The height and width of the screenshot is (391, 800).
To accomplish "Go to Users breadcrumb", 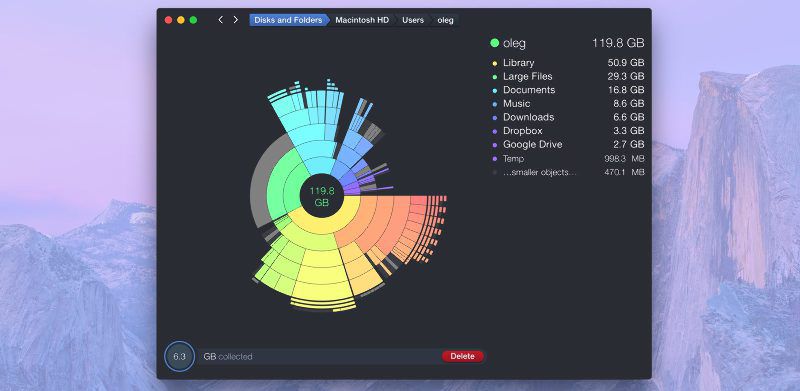I will point(413,20).
